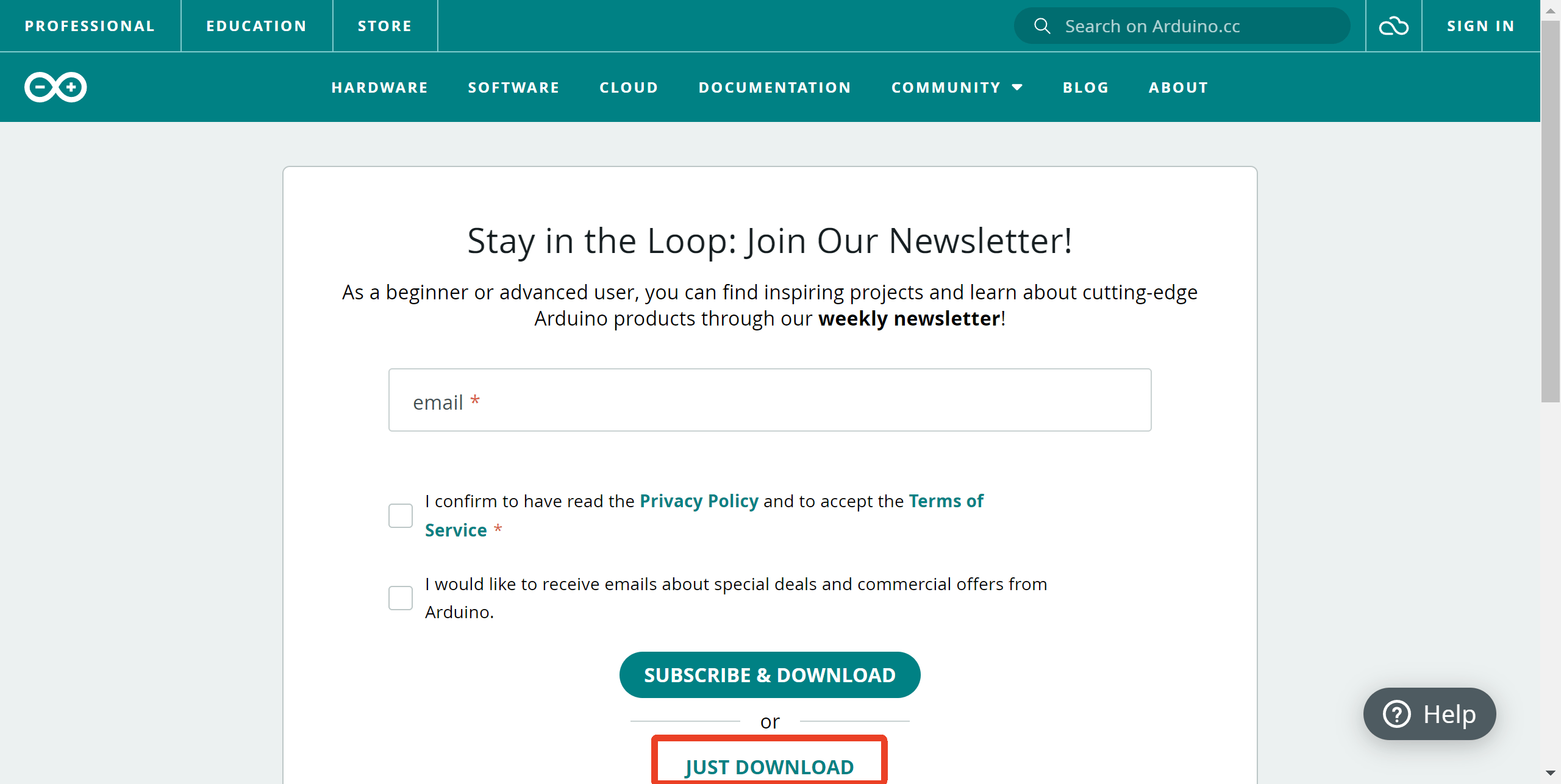Image resolution: width=1561 pixels, height=784 pixels.
Task: Click the Help question mark icon
Action: click(1396, 714)
